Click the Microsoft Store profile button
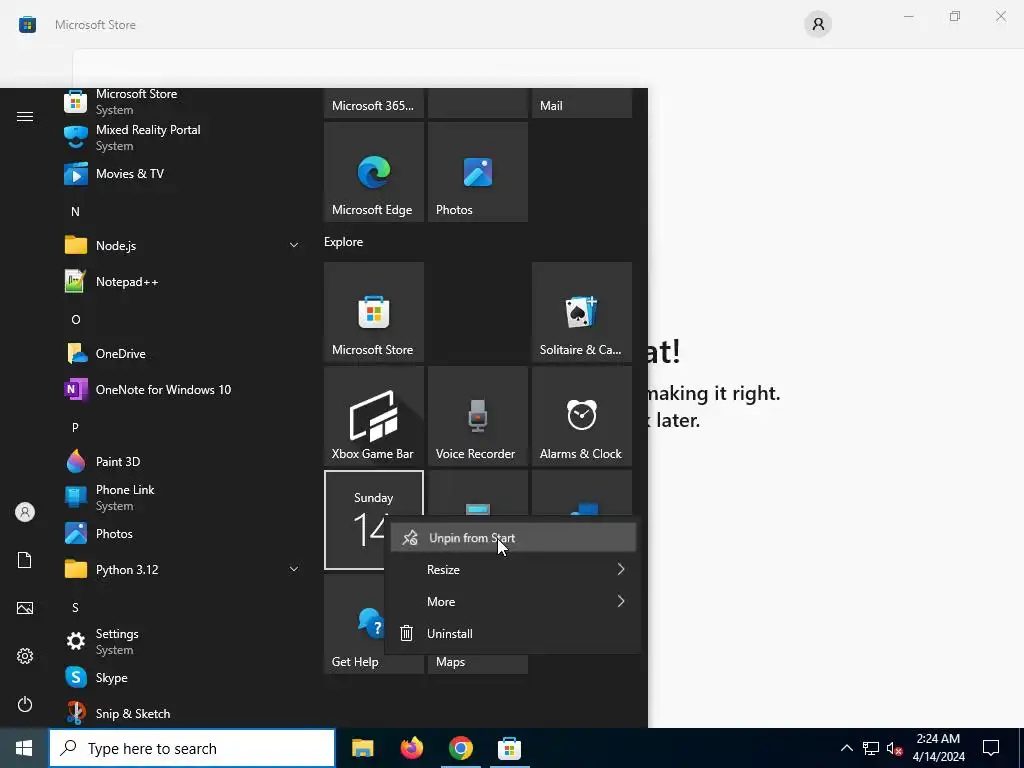This screenshot has width=1024, height=768. [818, 24]
